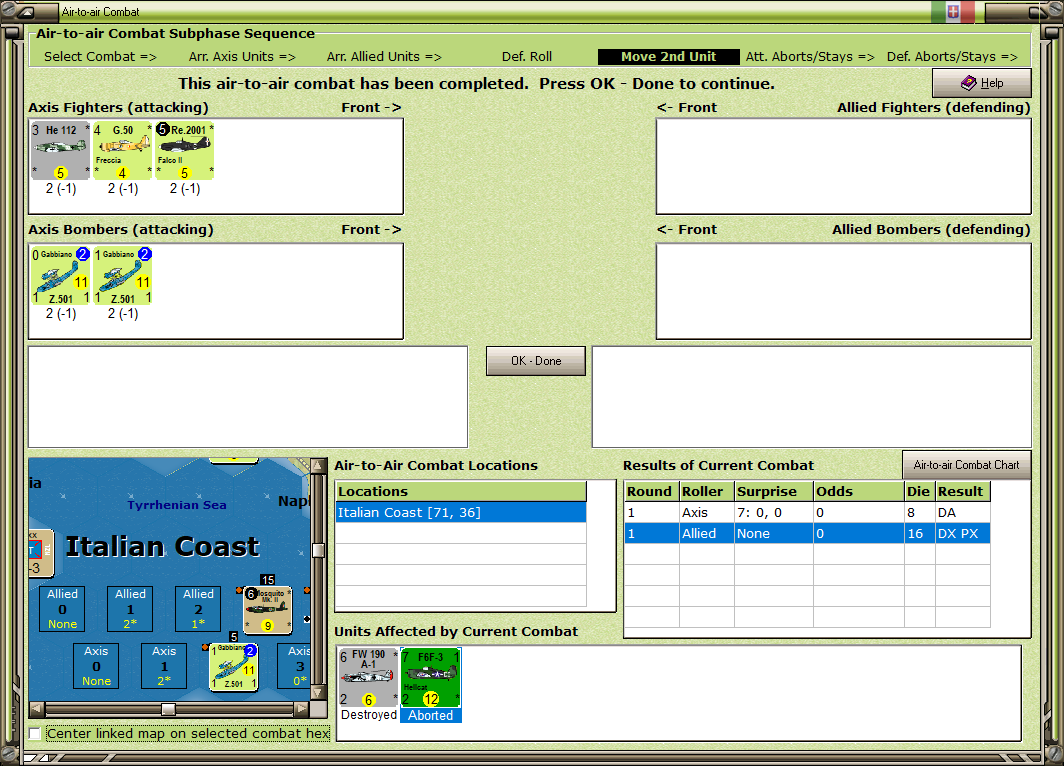Click the flag icon in the title bar

(x=953, y=12)
